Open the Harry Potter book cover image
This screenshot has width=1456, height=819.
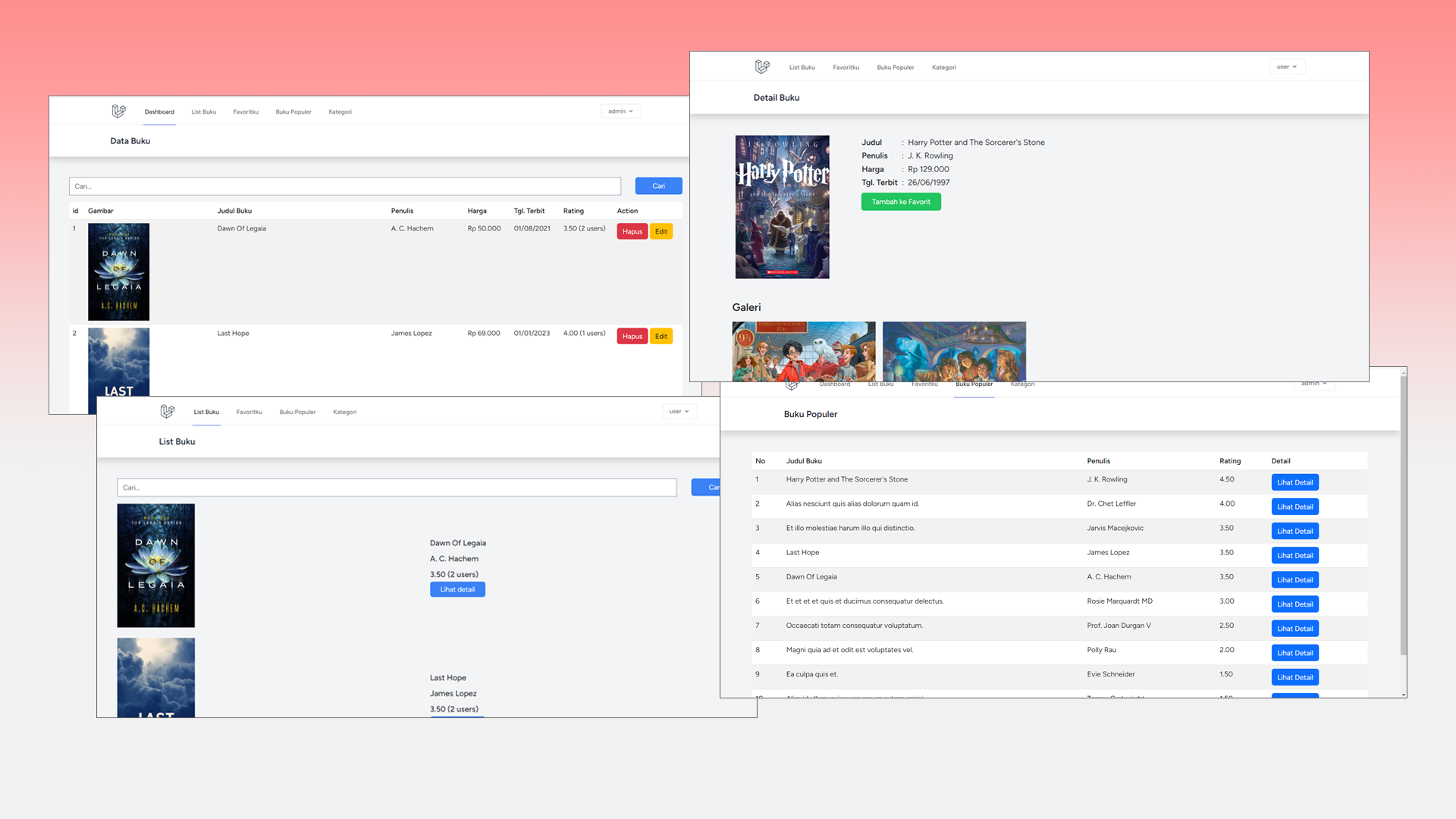click(782, 207)
